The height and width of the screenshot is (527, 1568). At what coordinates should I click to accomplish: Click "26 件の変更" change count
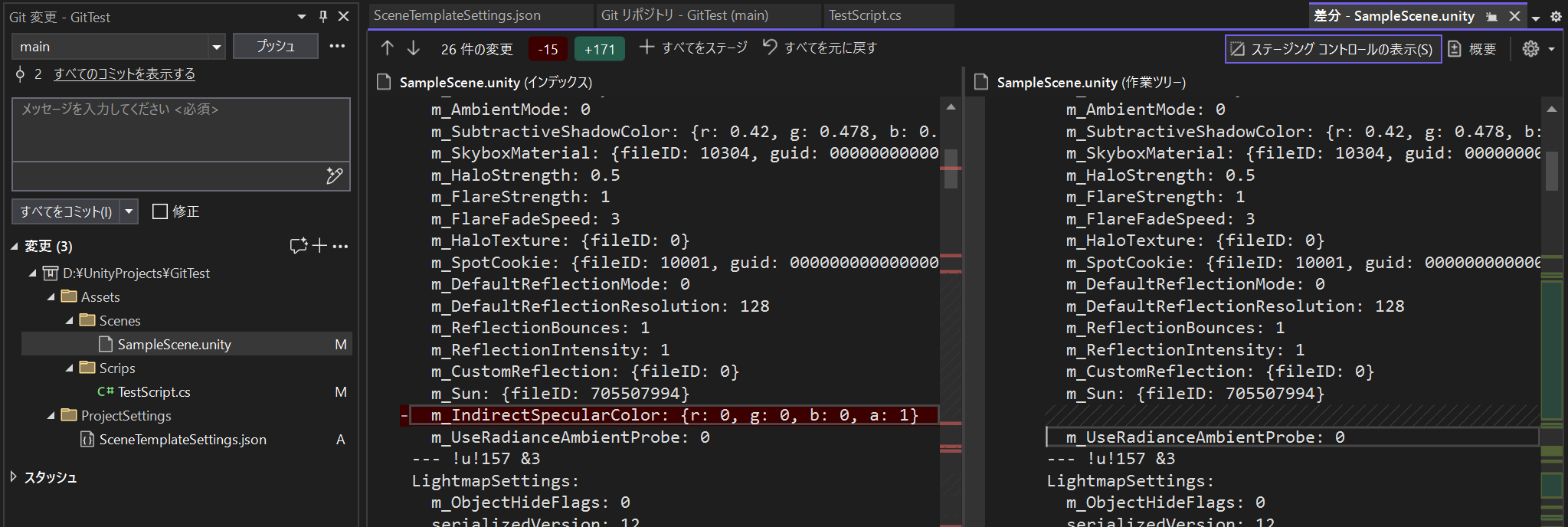coord(477,49)
